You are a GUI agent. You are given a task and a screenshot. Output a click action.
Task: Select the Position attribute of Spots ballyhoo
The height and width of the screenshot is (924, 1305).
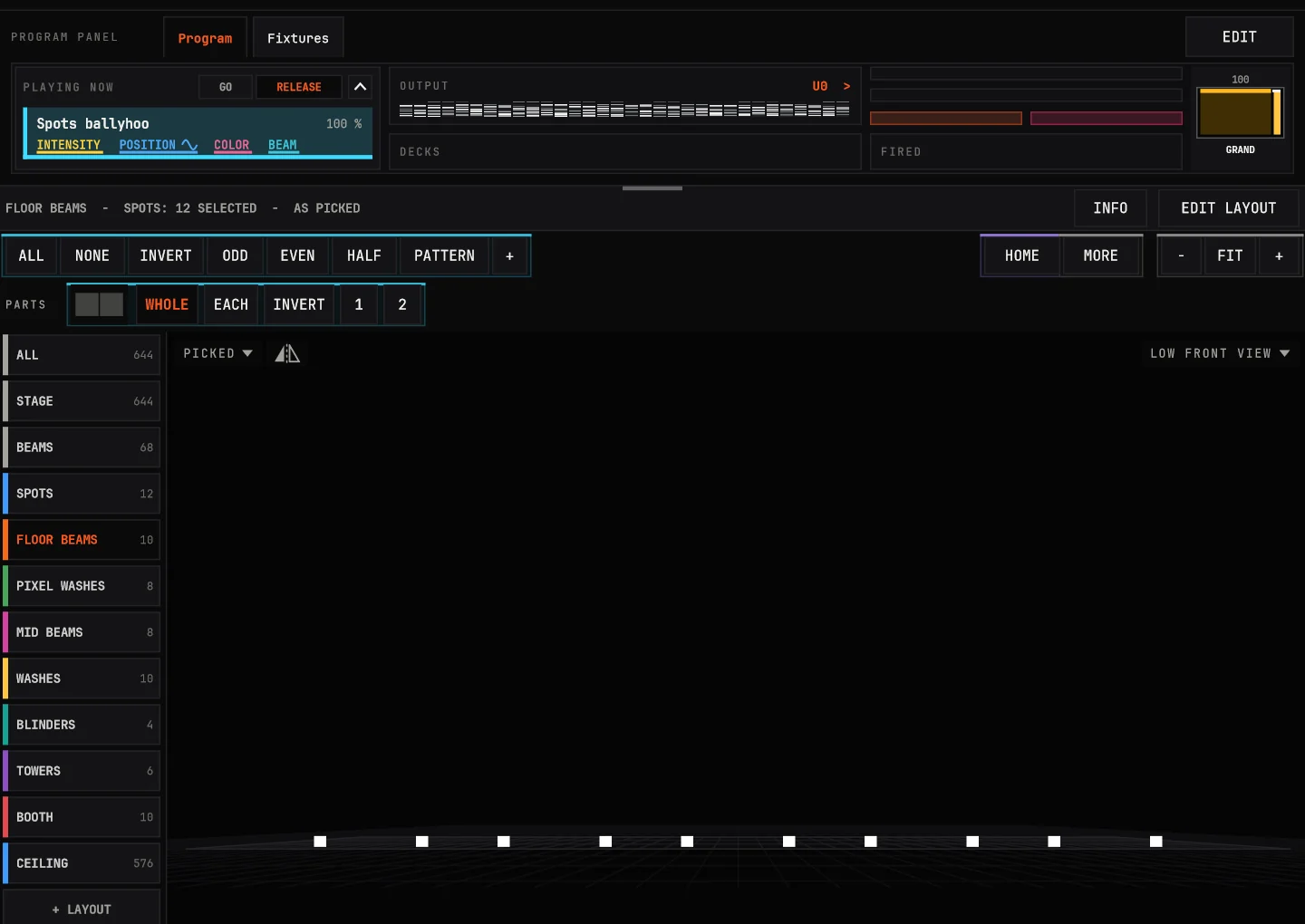[159, 145]
